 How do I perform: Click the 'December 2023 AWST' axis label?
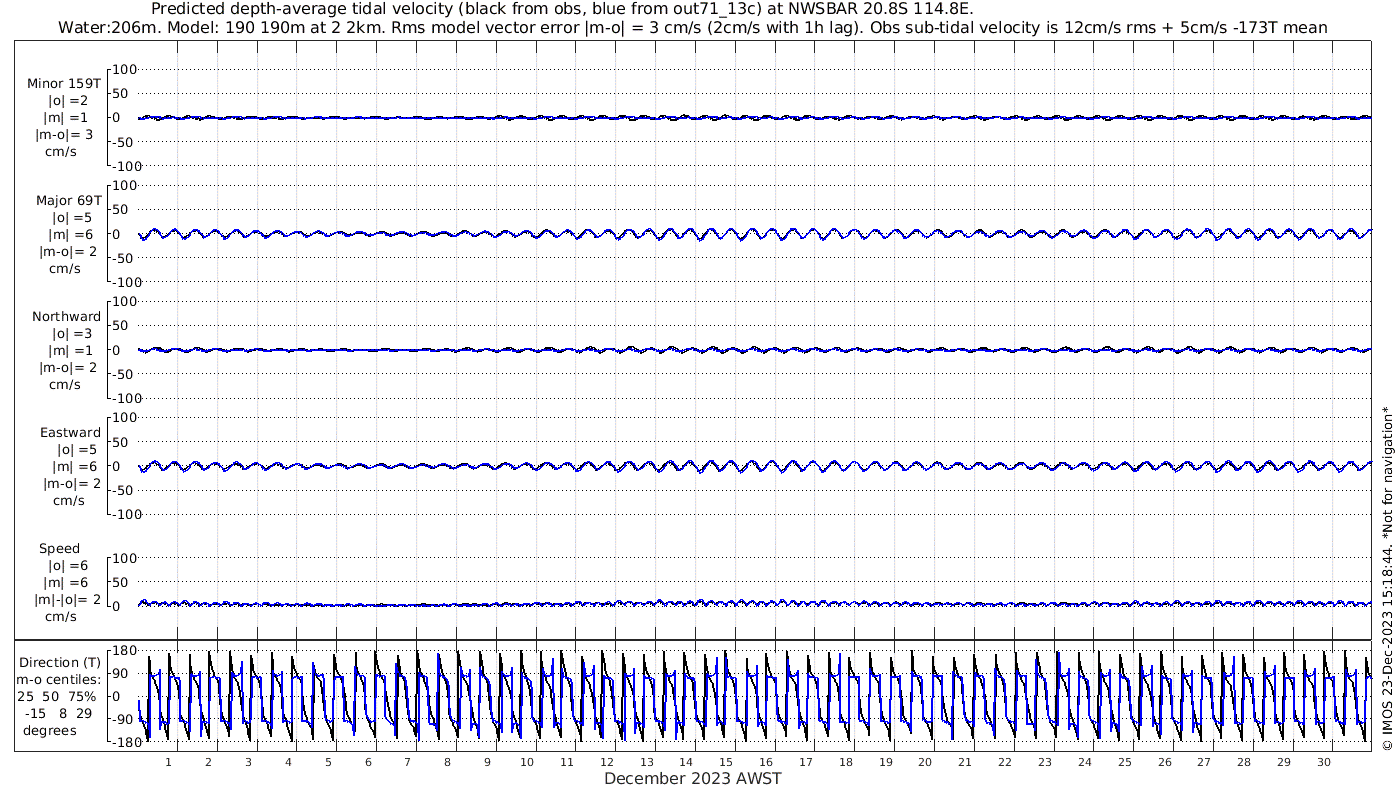coord(692,778)
